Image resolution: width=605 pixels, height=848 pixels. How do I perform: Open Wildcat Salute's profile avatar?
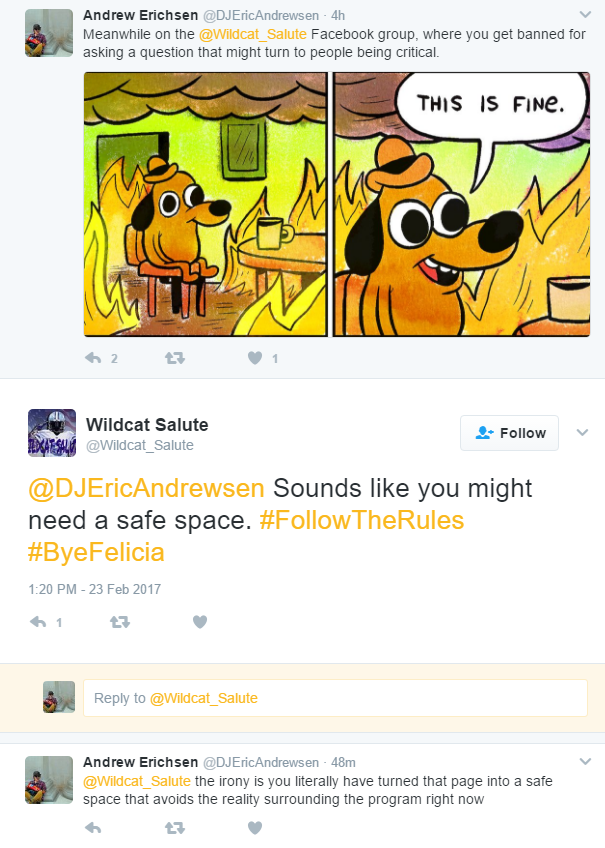52,433
